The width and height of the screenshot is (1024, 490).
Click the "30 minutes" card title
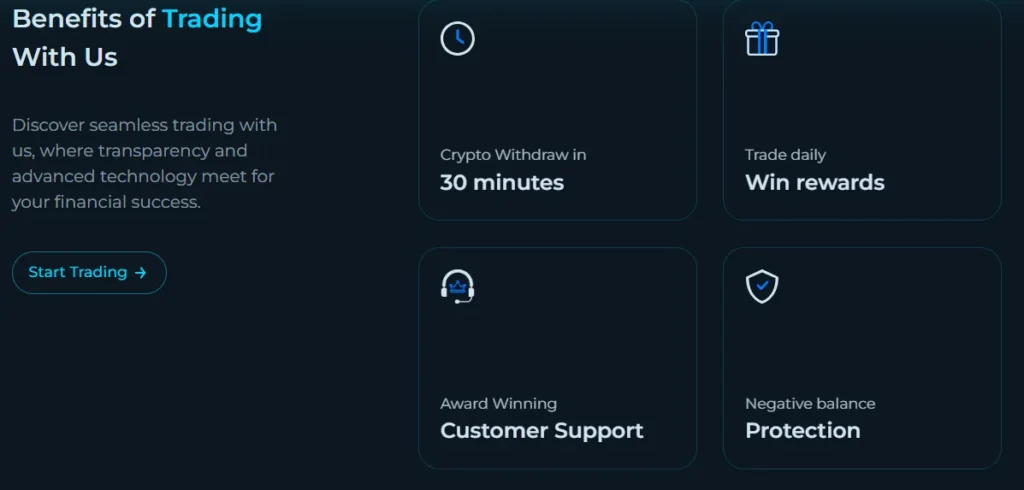pos(502,183)
